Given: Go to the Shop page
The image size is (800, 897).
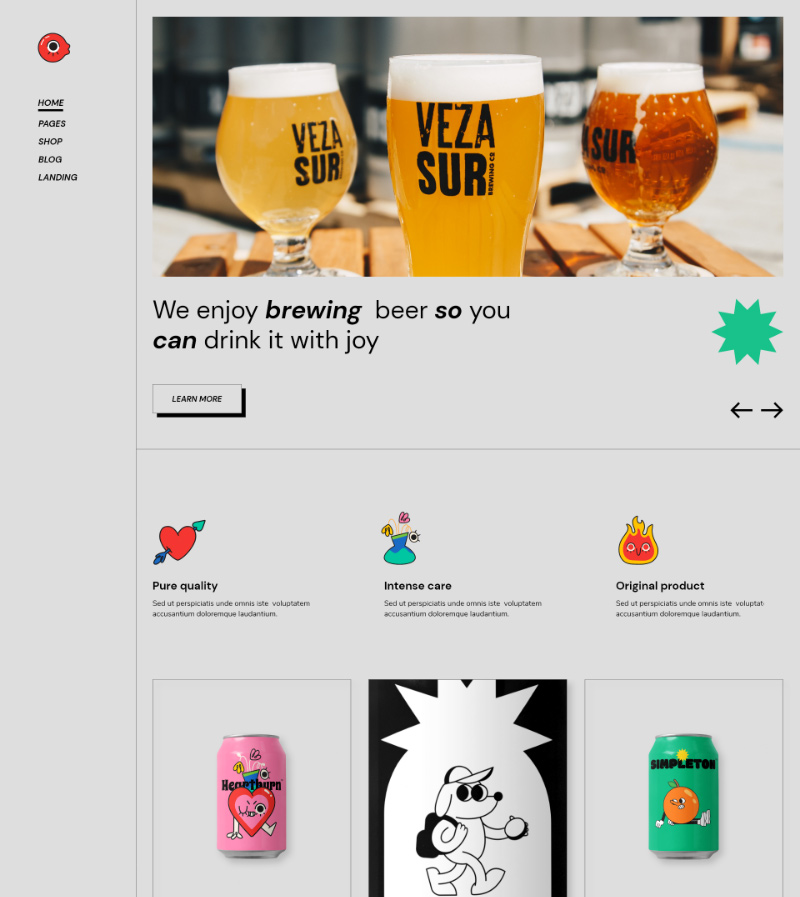Looking at the screenshot, I should coord(50,141).
